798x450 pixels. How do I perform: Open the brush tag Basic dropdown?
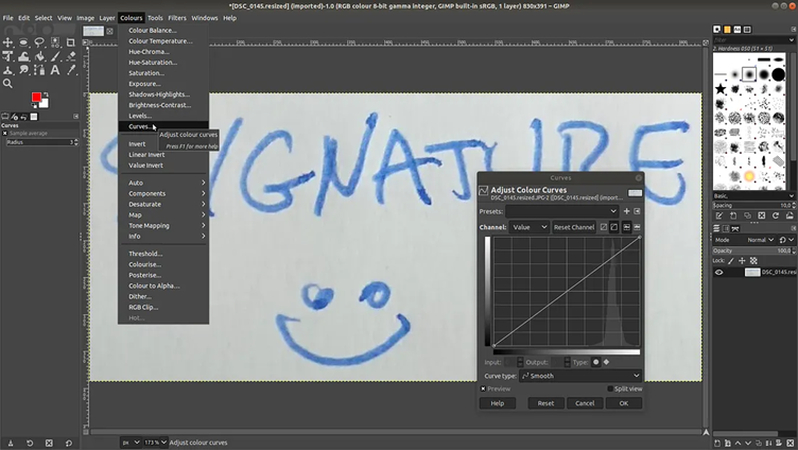pos(754,196)
